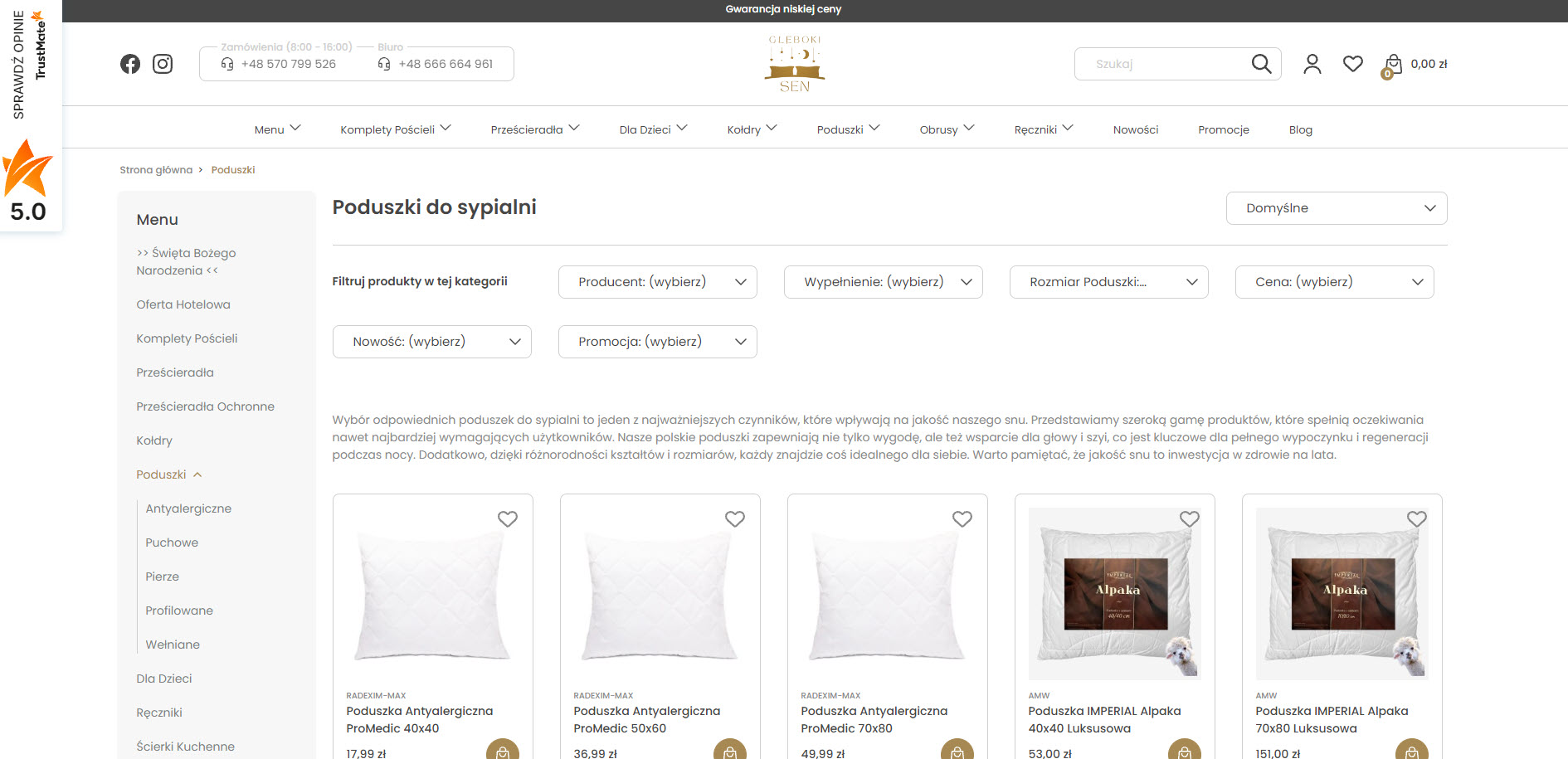
Task: Favorite the IMPERIAL Alpaka 70x80 pillow
Action: 1416,519
